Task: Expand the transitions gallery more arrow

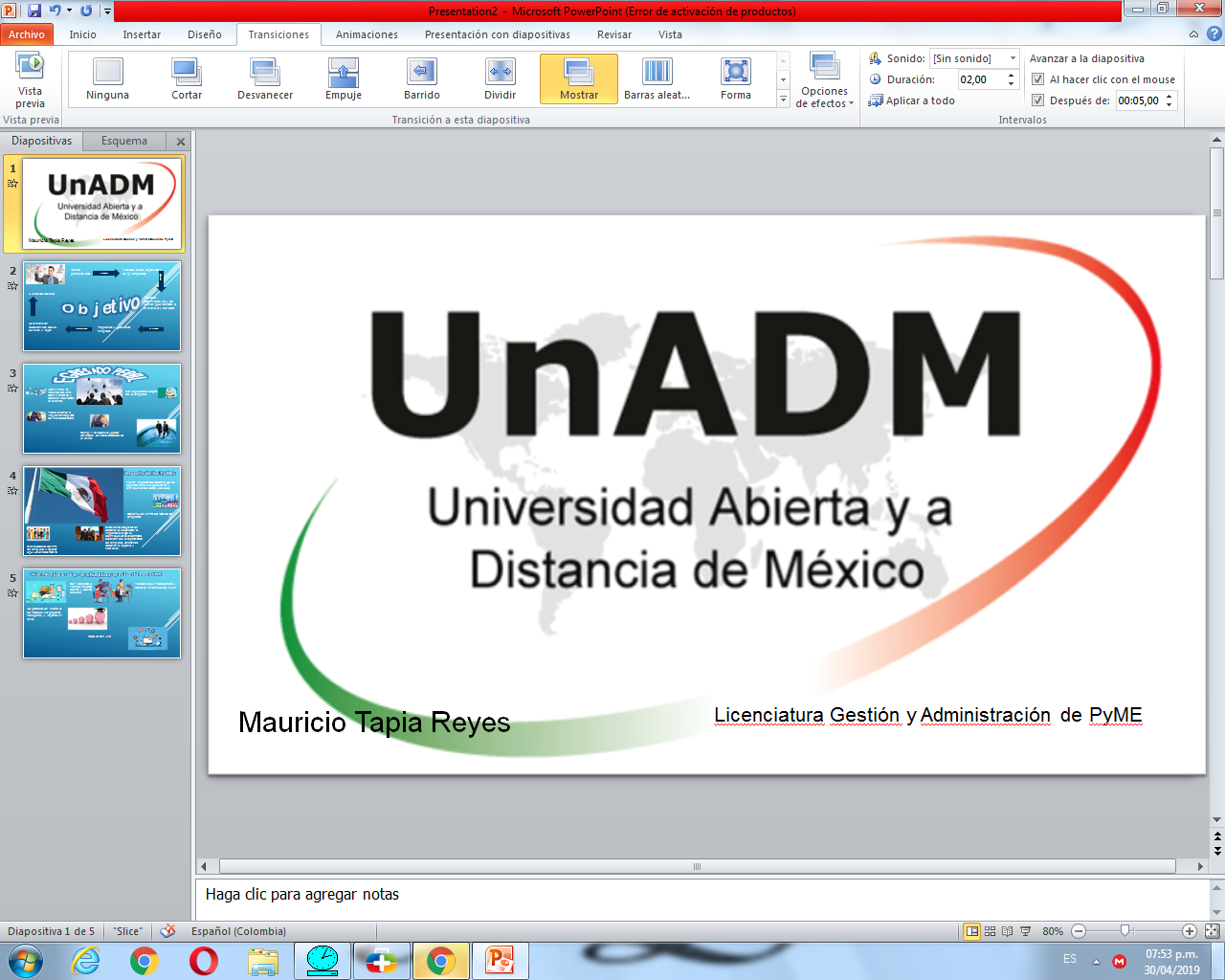Action: click(x=783, y=100)
